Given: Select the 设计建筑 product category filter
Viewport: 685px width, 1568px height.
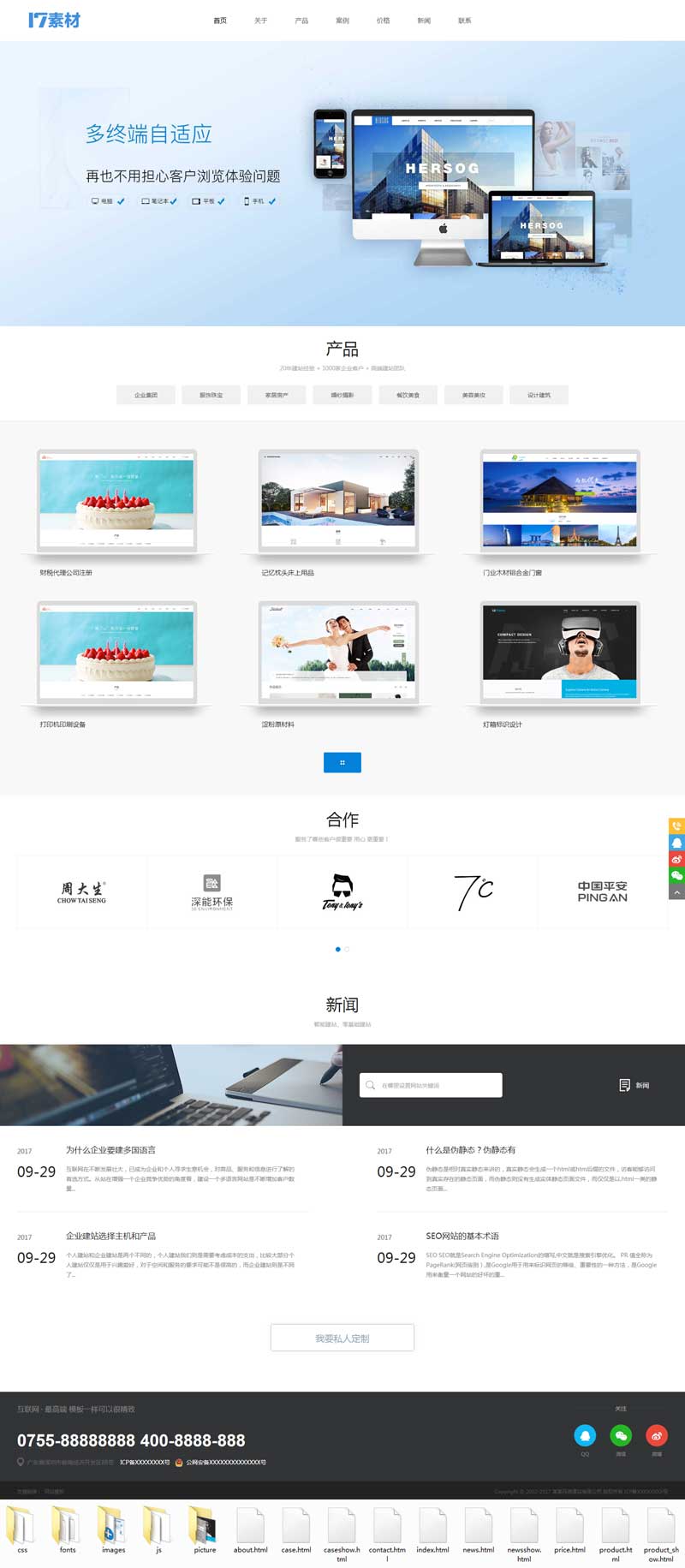Looking at the screenshot, I should coord(539,395).
